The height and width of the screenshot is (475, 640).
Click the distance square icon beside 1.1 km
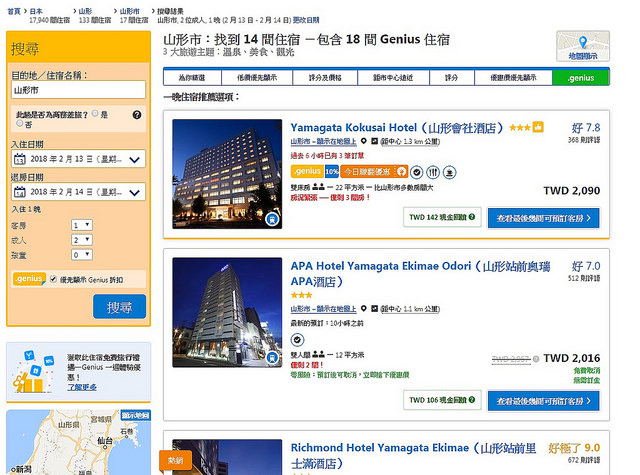[x=374, y=309]
